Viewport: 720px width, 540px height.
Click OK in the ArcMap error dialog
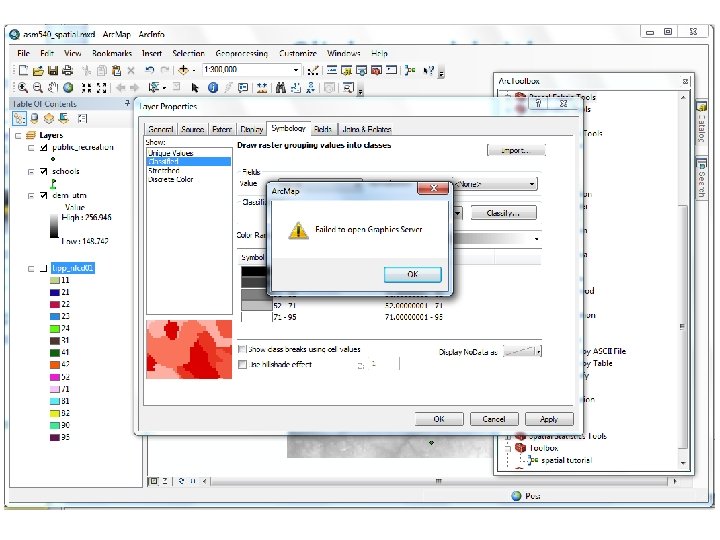click(x=412, y=274)
